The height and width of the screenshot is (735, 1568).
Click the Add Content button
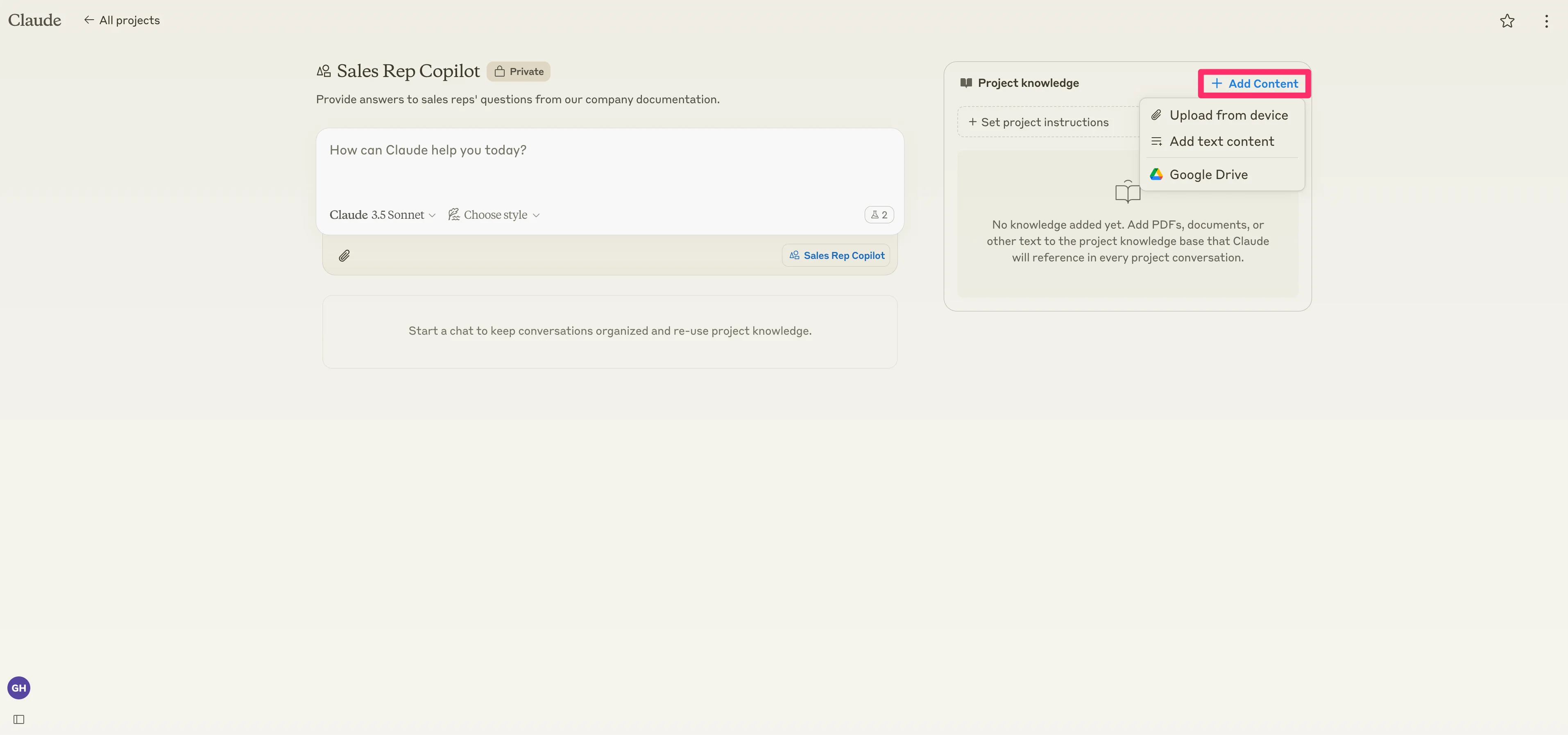tap(1255, 84)
